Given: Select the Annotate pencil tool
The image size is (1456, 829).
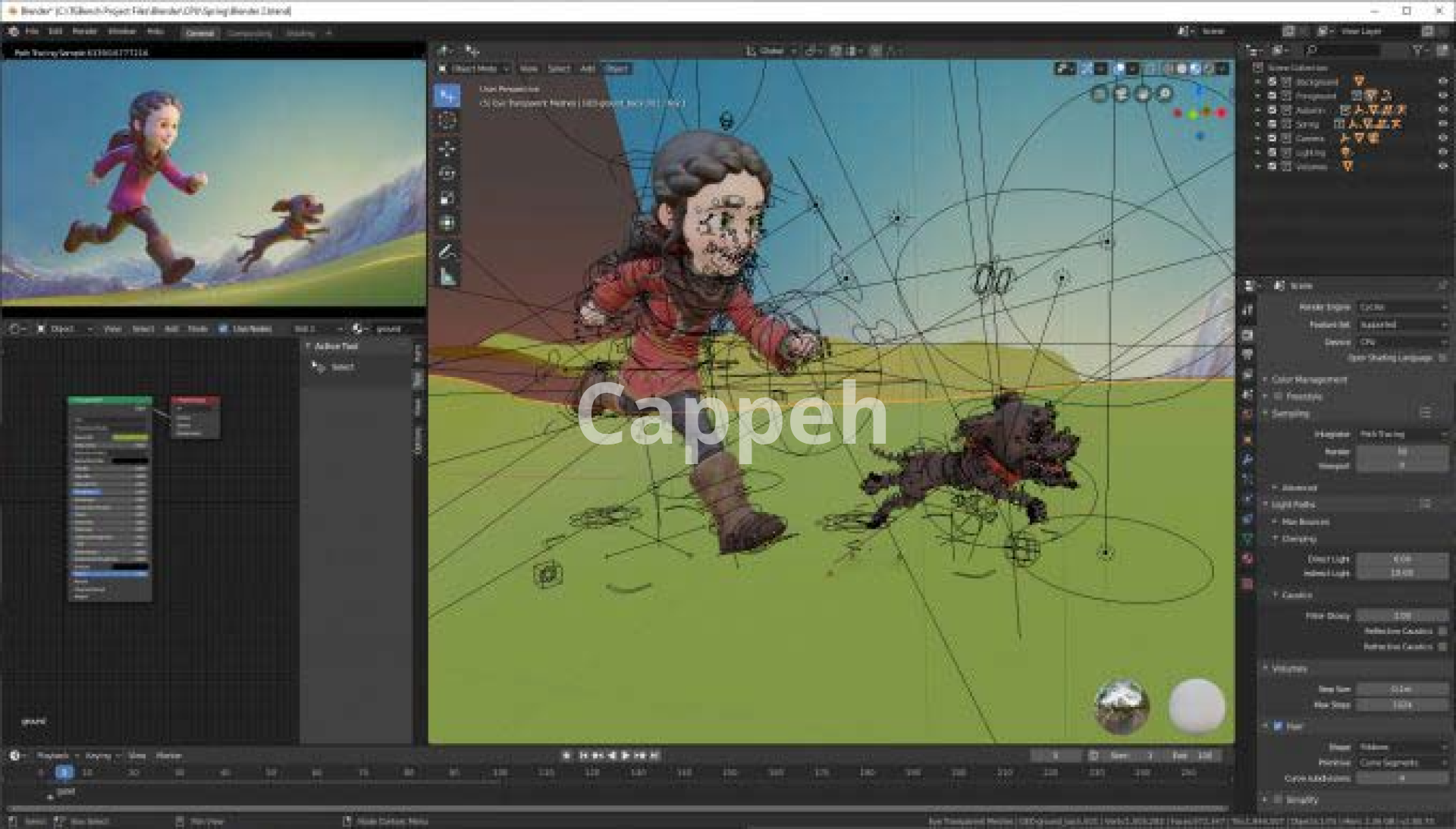Looking at the screenshot, I should click(447, 250).
